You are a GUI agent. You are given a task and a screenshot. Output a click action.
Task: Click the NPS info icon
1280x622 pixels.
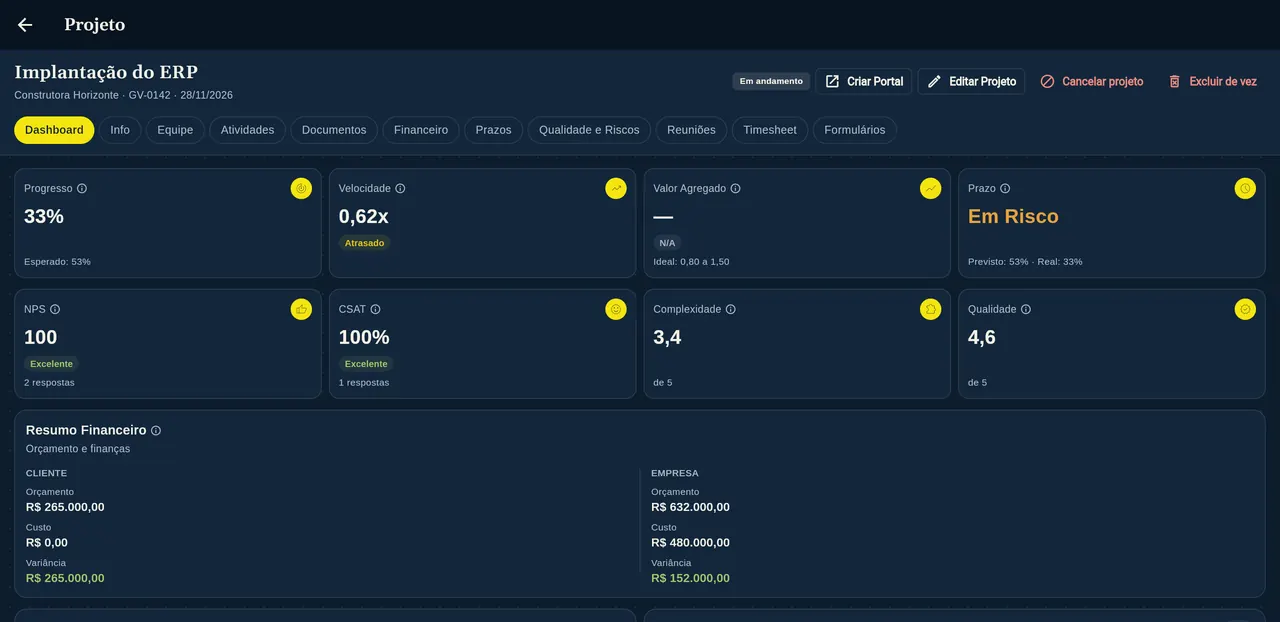pos(55,309)
